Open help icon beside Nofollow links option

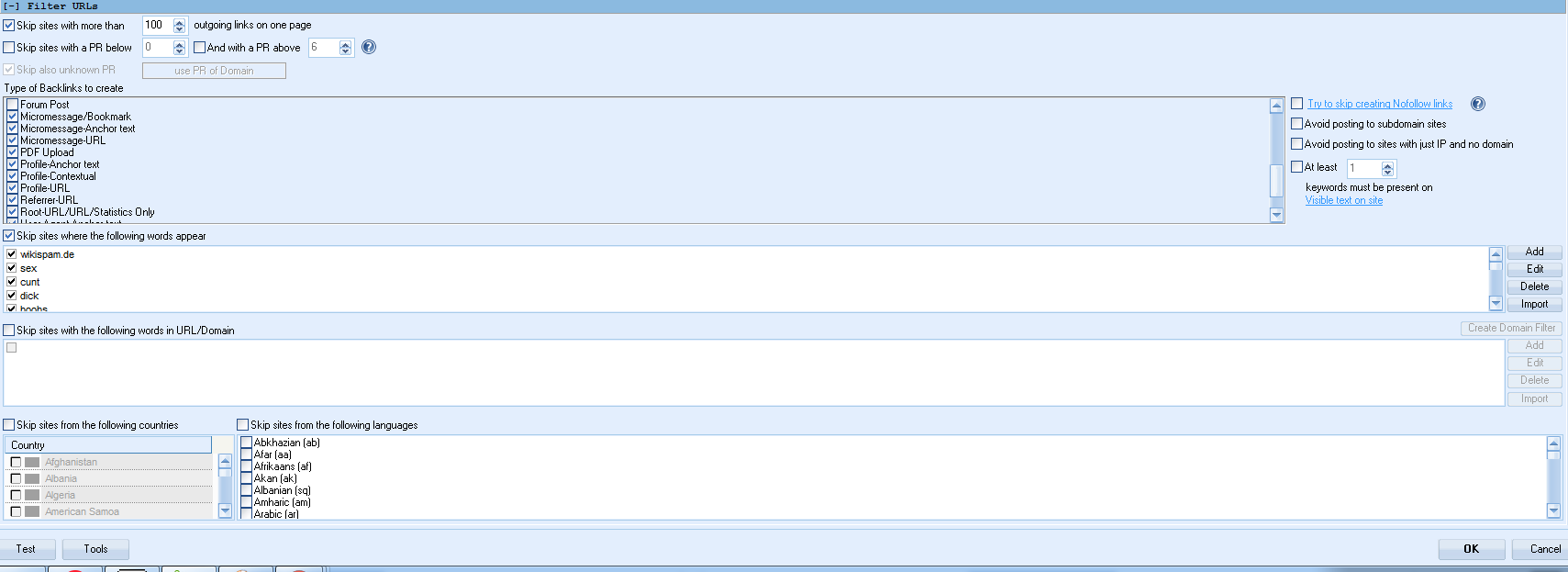1478,104
